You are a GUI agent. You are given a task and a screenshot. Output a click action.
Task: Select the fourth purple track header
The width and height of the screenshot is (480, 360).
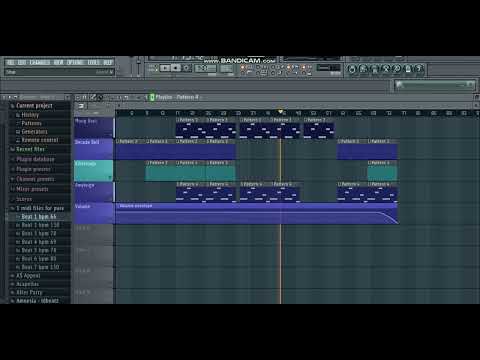94,192
